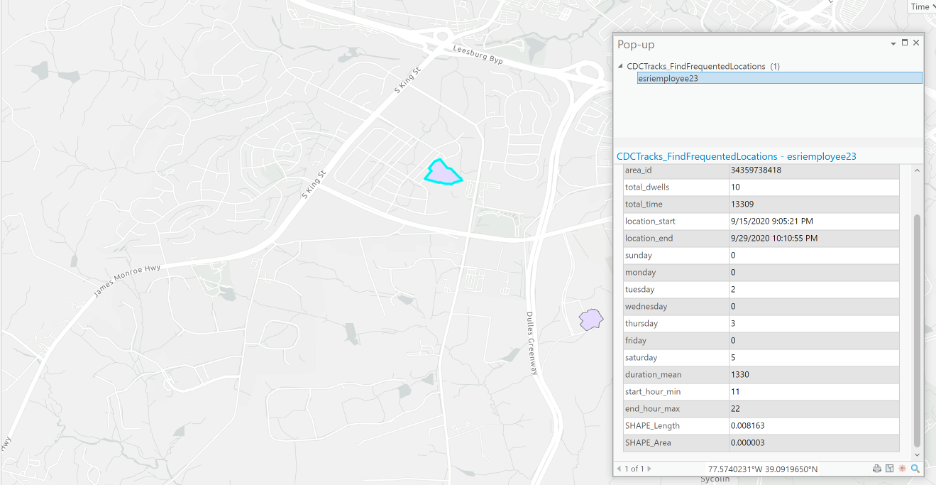Screen dimensions: 936x486
Task: Open the Pop-up pane options dropdown arrow
Action: (x=893, y=44)
